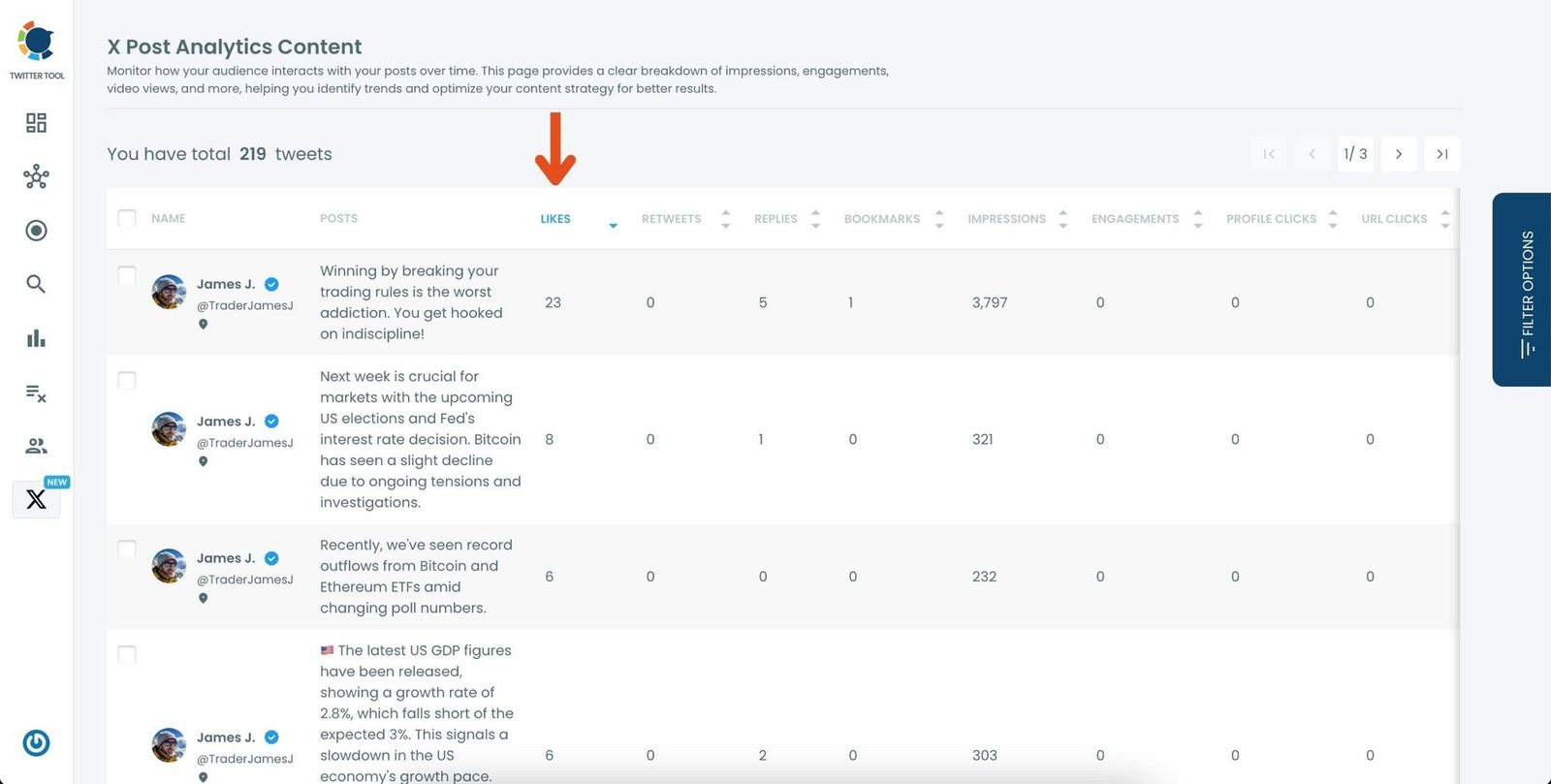Open the X analytics icon marked NEW
This screenshot has height=784, width=1551.
(x=36, y=499)
